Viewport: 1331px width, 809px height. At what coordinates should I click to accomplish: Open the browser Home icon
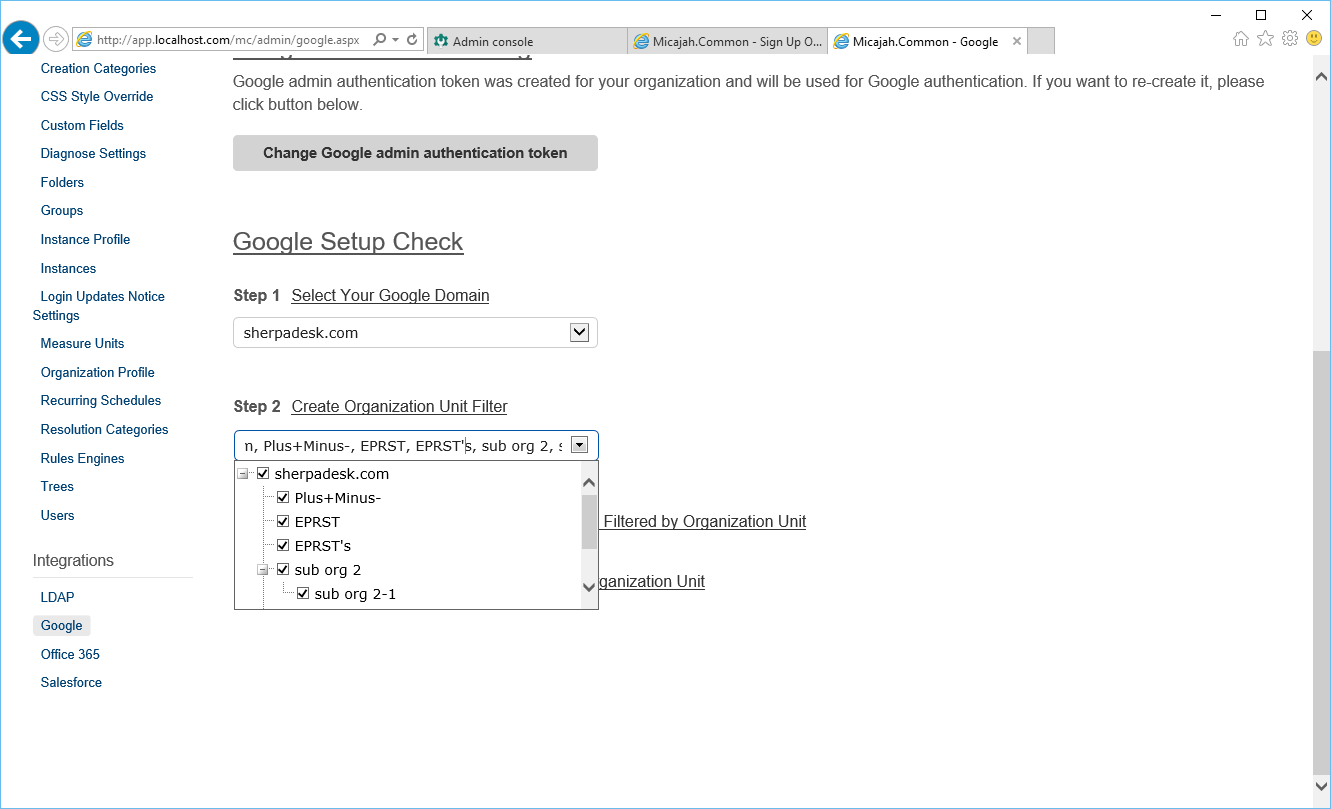pos(1241,39)
